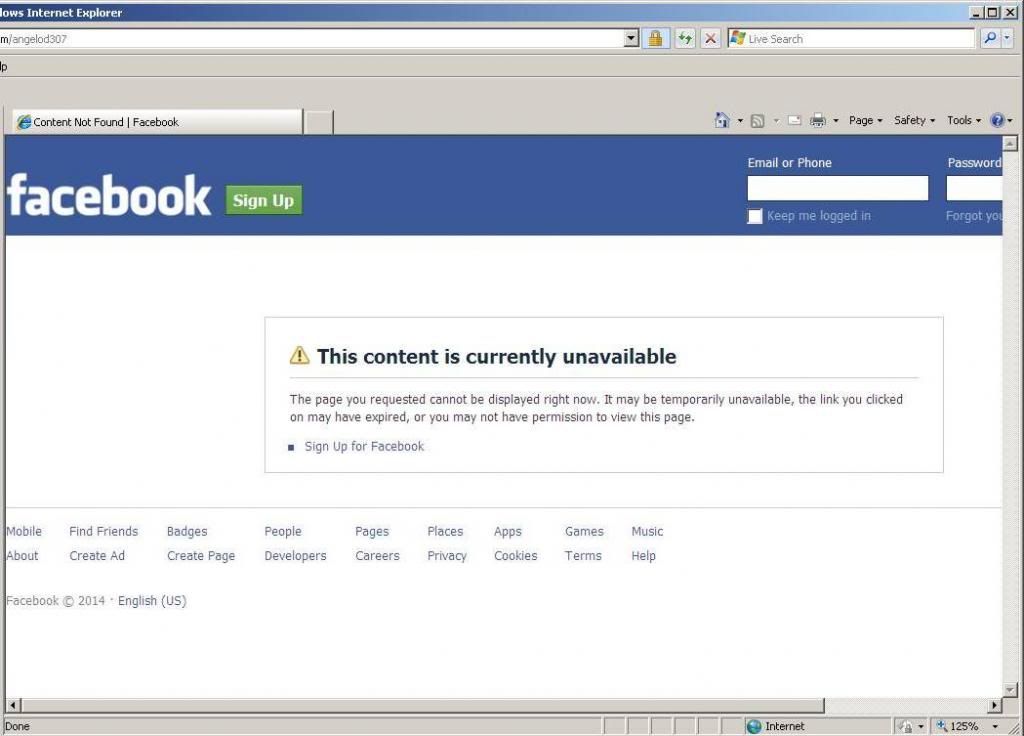1024x736 pixels.
Task: Open the Developers footer link
Action: coord(295,556)
